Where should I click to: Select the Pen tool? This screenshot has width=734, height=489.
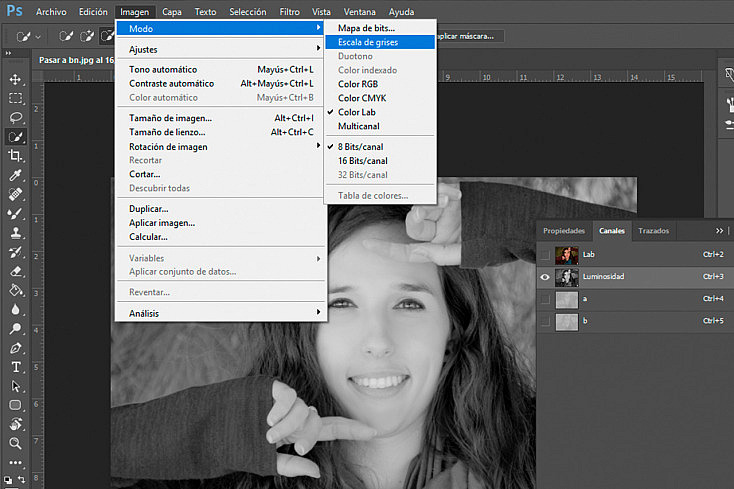pos(15,348)
